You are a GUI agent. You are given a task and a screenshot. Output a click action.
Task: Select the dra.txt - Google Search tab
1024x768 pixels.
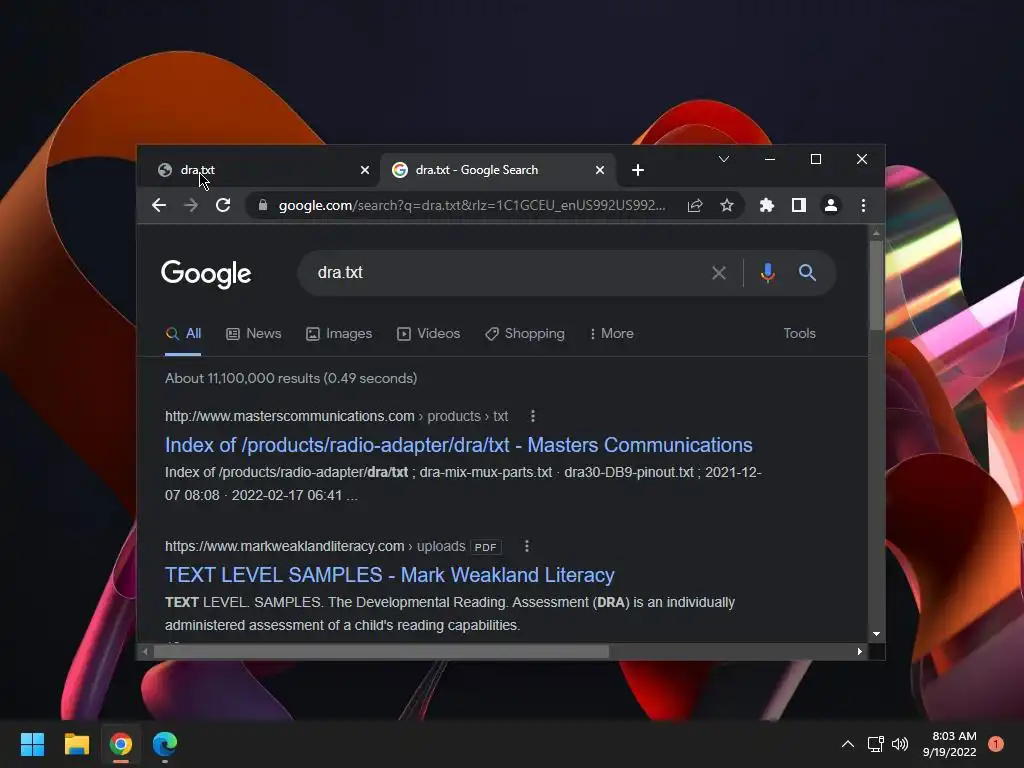click(x=496, y=170)
